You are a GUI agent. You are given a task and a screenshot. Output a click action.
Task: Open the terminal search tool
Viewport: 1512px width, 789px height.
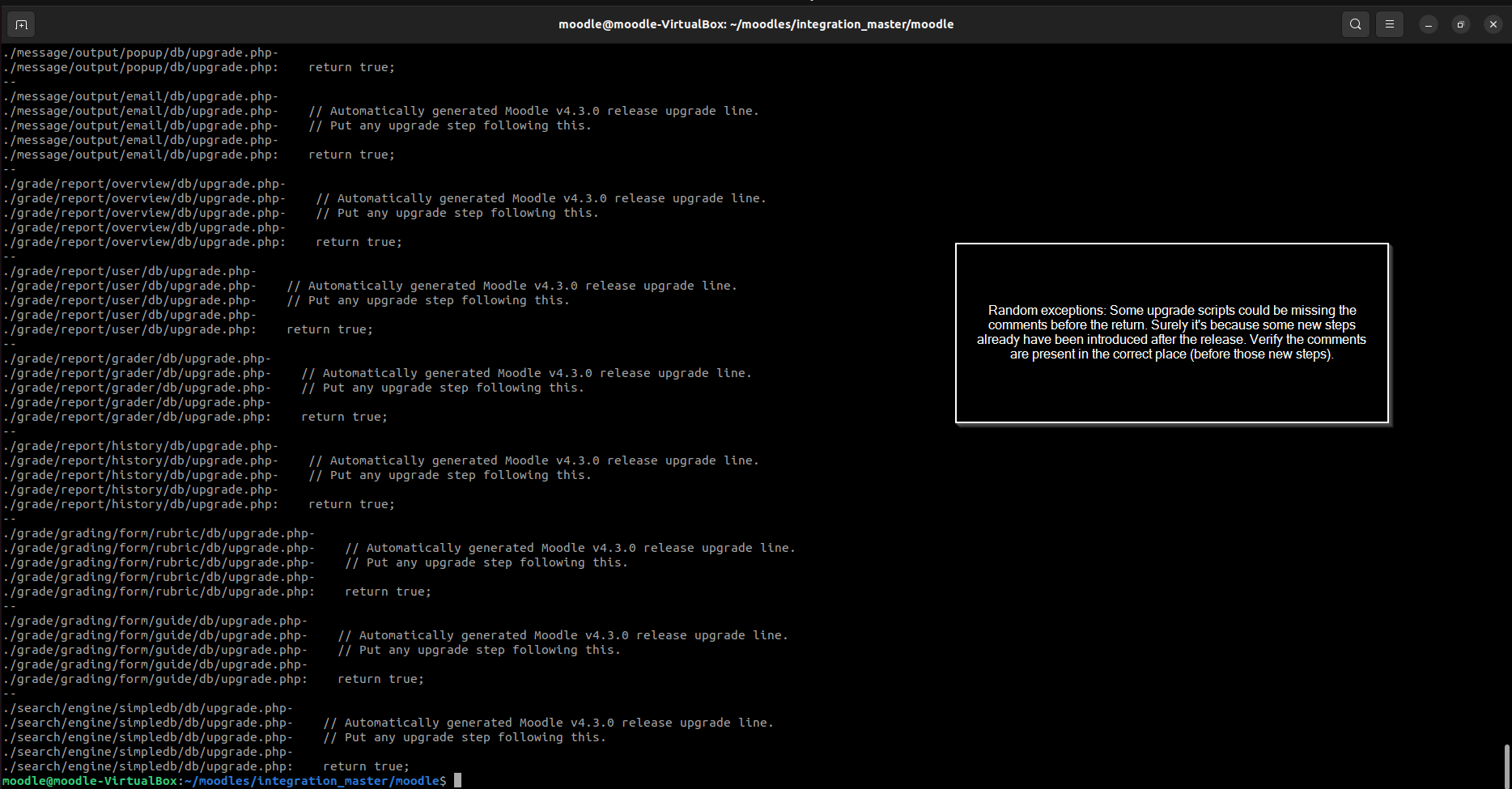pos(1356,24)
